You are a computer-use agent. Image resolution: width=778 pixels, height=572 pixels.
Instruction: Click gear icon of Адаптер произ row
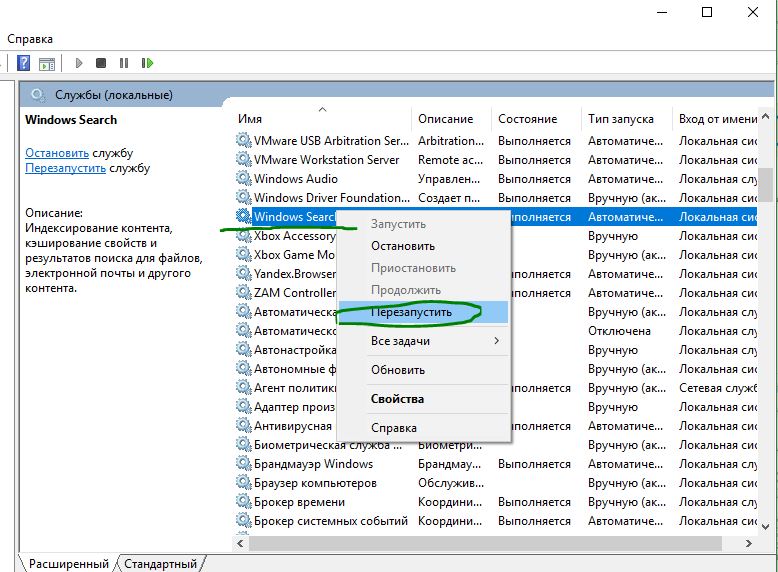tap(243, 406)
